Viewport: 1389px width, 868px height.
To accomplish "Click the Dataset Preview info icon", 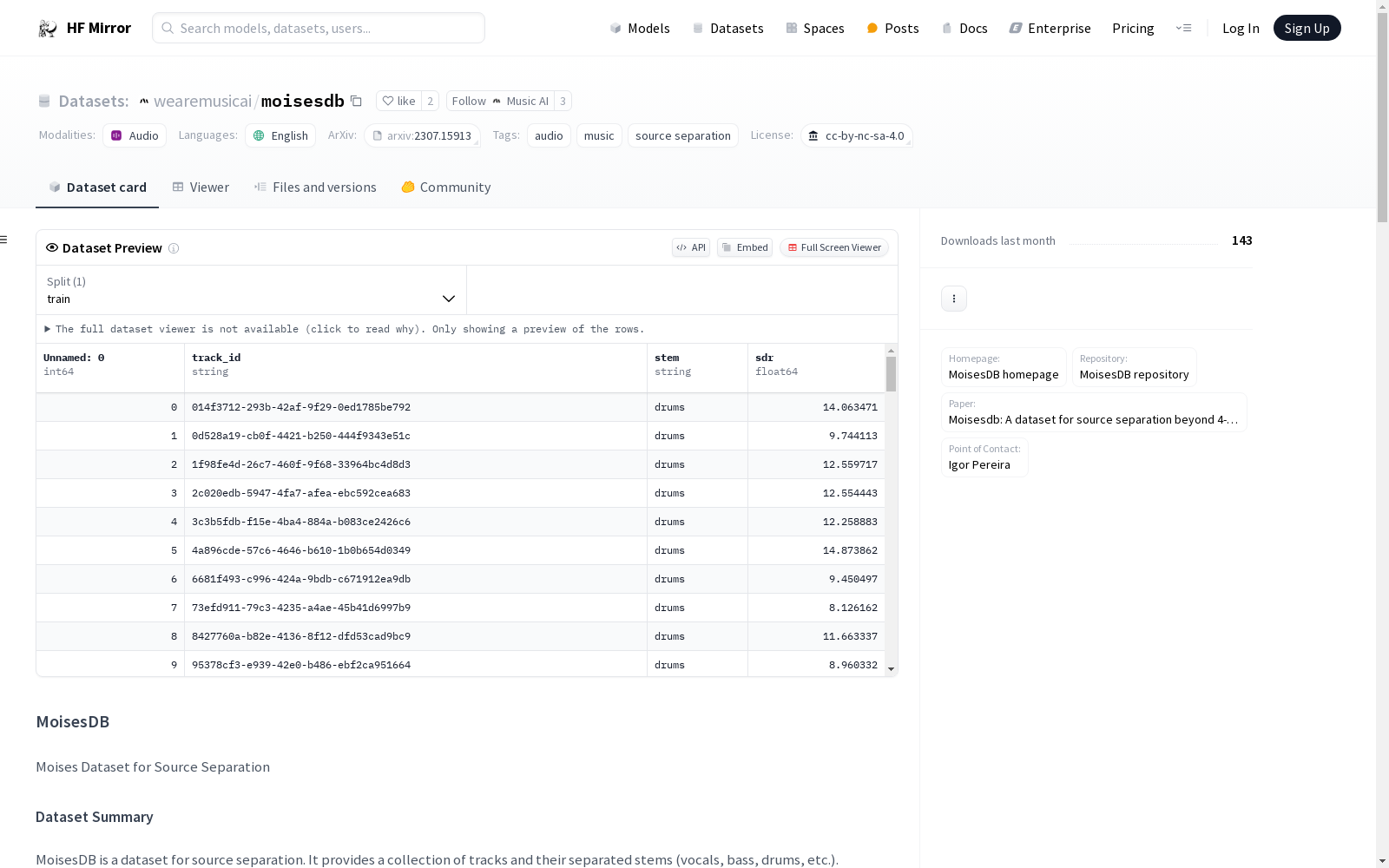I will [174, 248].
